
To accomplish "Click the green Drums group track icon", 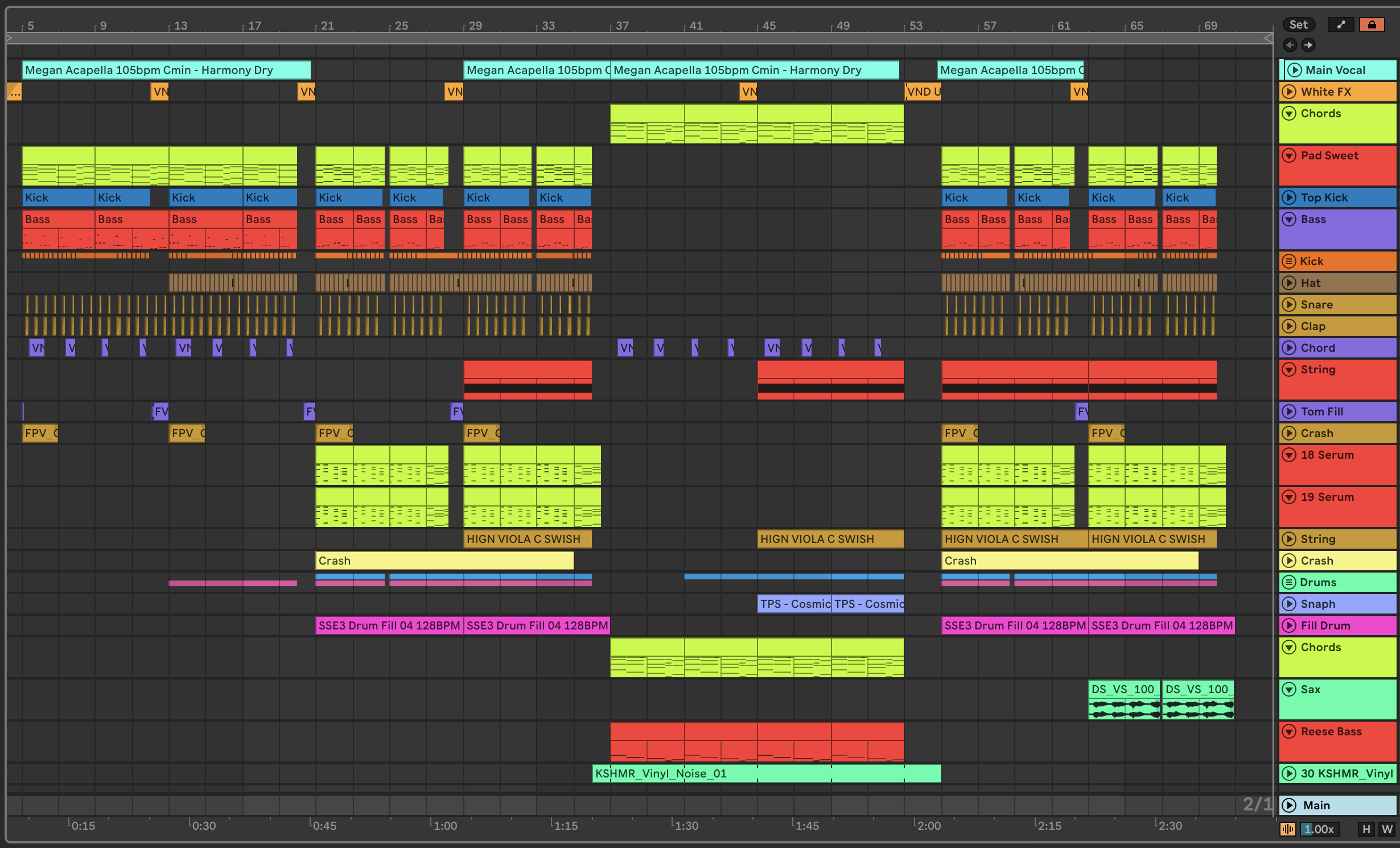I will pyautogui.click(x=1288, y=582).
